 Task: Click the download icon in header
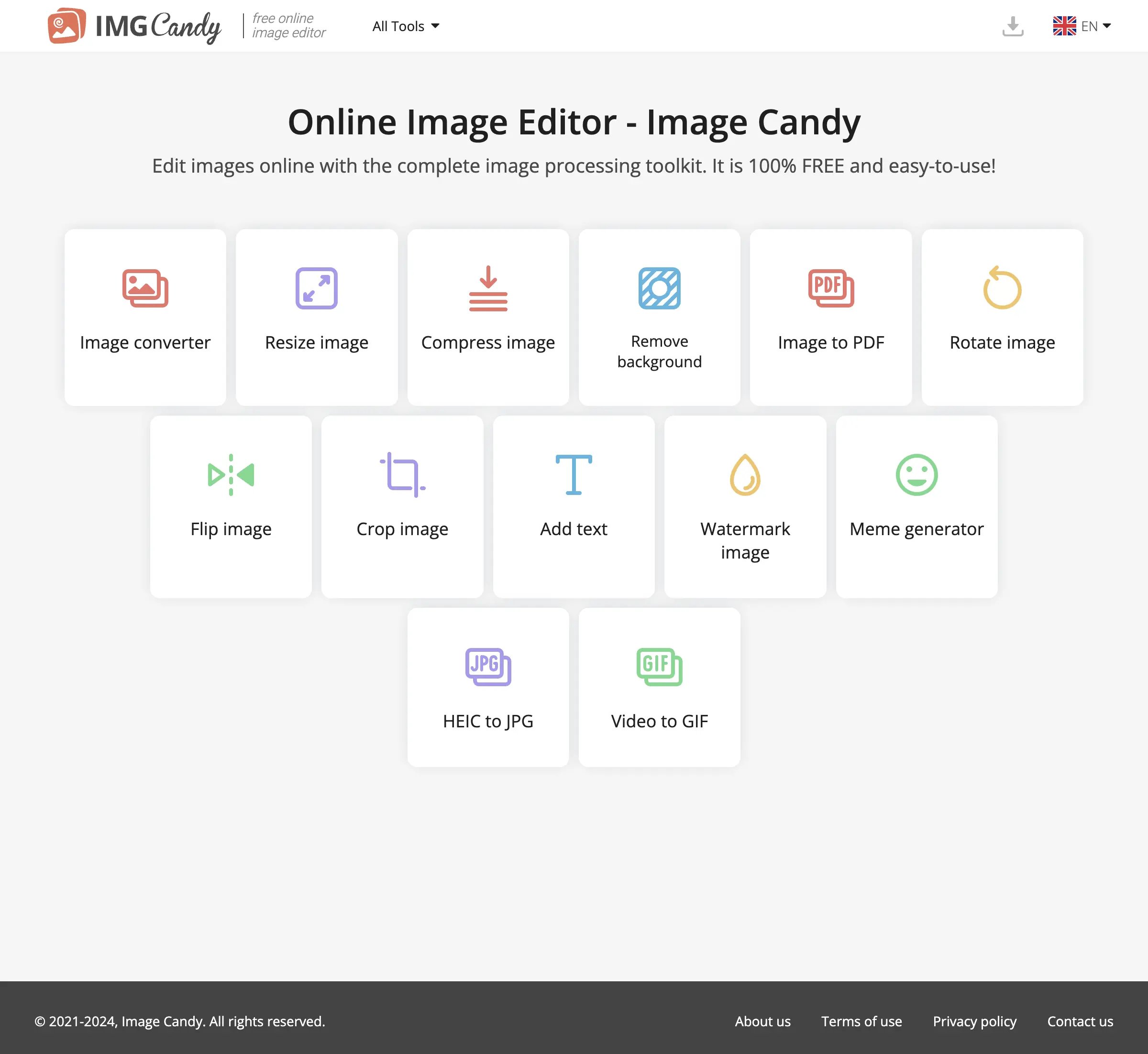pyautogui.click(x=1012, y=26)
